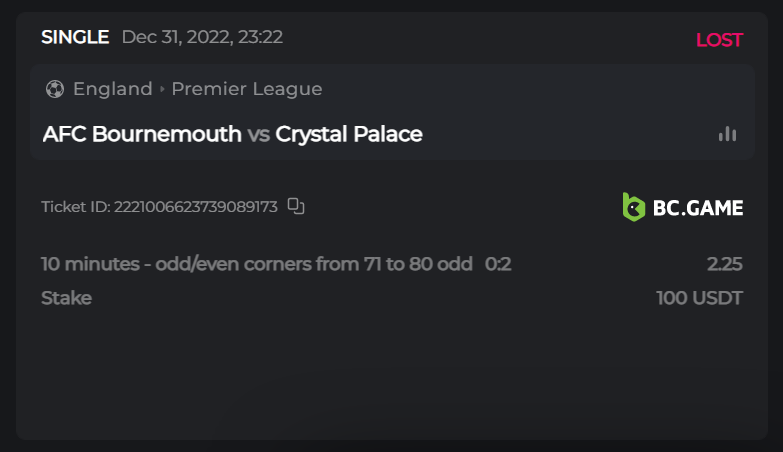The image size is (783, 452).
Task: Open the Premier League link
Action: (247, 89)
